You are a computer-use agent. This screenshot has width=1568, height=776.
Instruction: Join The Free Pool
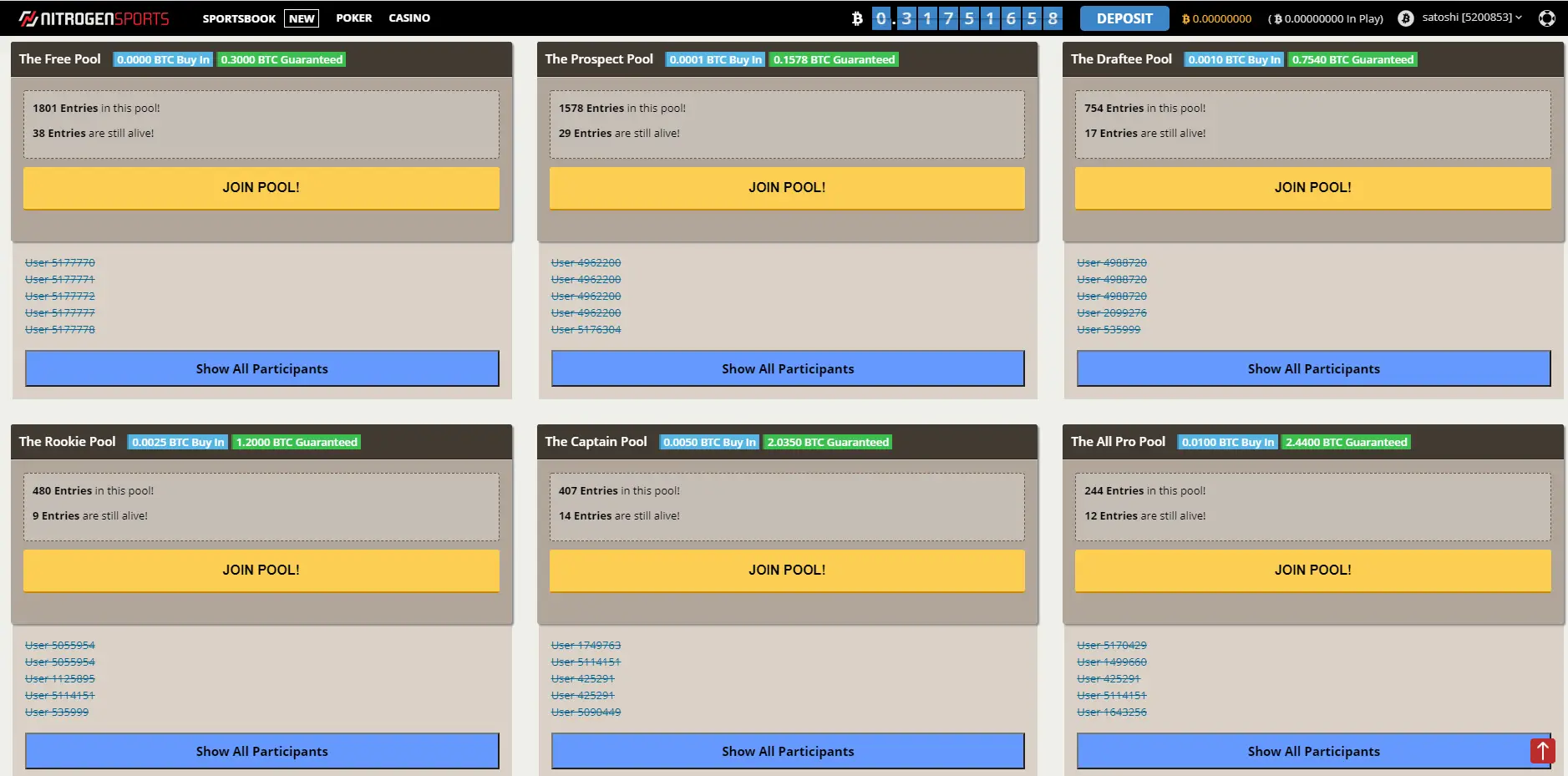point(261,188)
